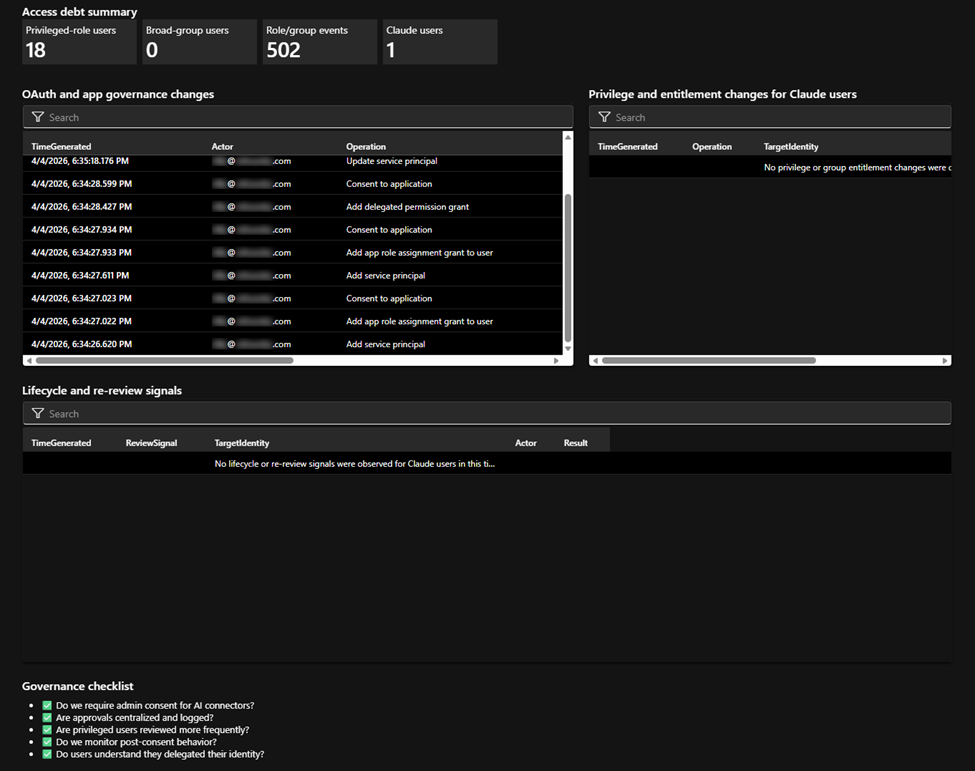The image size is (975, 771).
Task: Click filter icon in Privilege entitlement search box
Action: (x=604, y=117)
